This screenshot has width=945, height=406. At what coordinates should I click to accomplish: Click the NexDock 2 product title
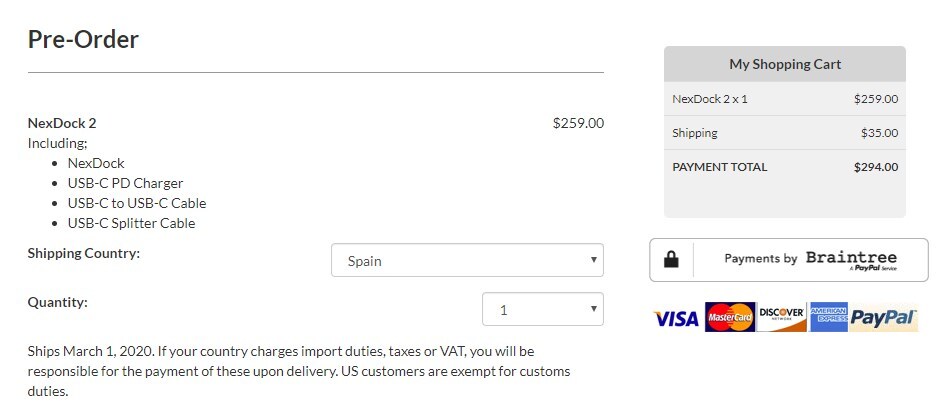[x=62, y=123]
